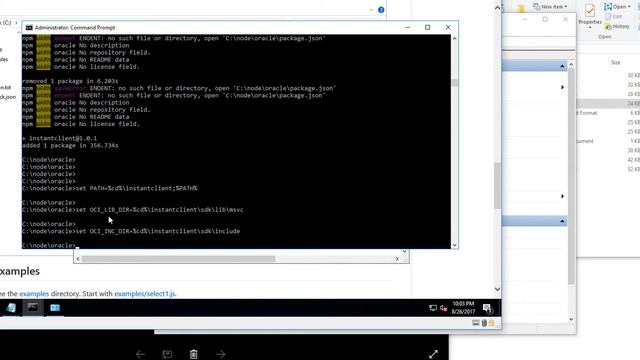Open the Action Center notifications icon

[487, 308]
